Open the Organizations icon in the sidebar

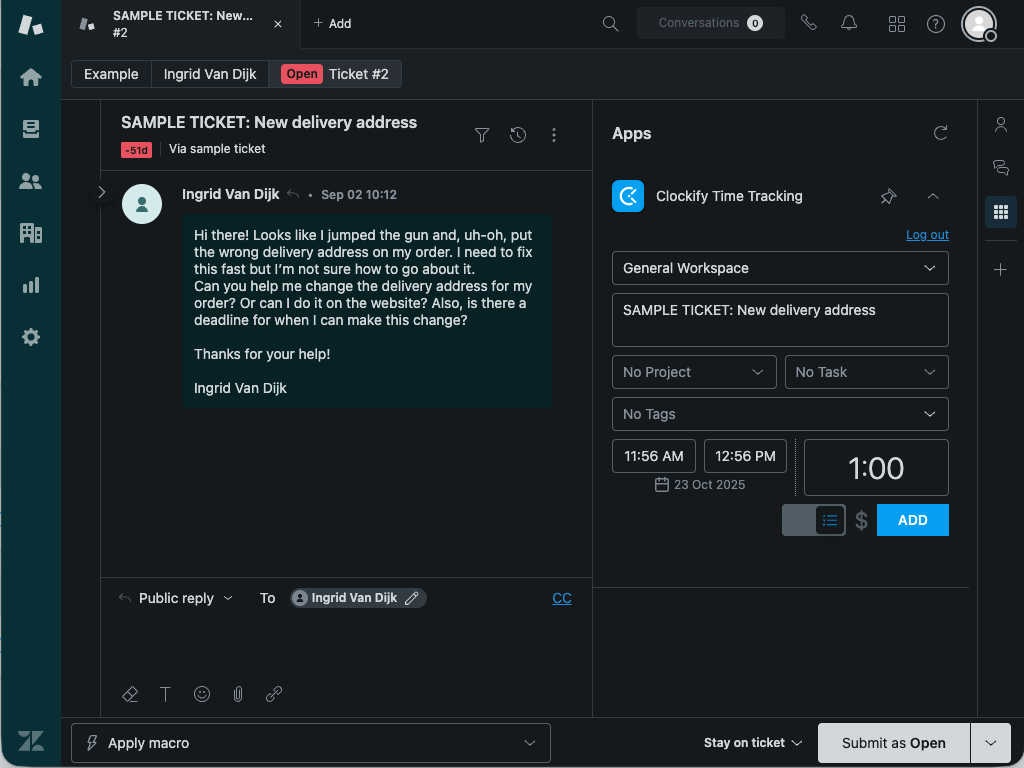click(30, 232)
